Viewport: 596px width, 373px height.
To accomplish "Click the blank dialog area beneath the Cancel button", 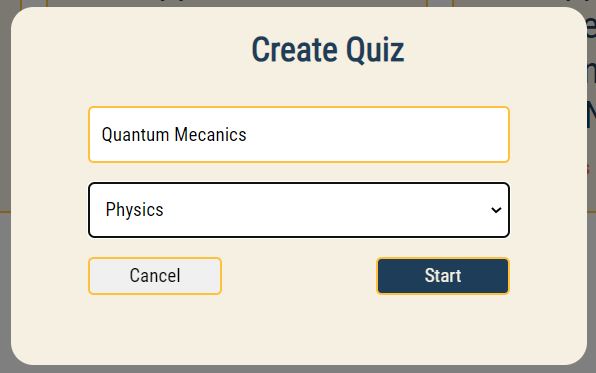I will tap(155, 327).
